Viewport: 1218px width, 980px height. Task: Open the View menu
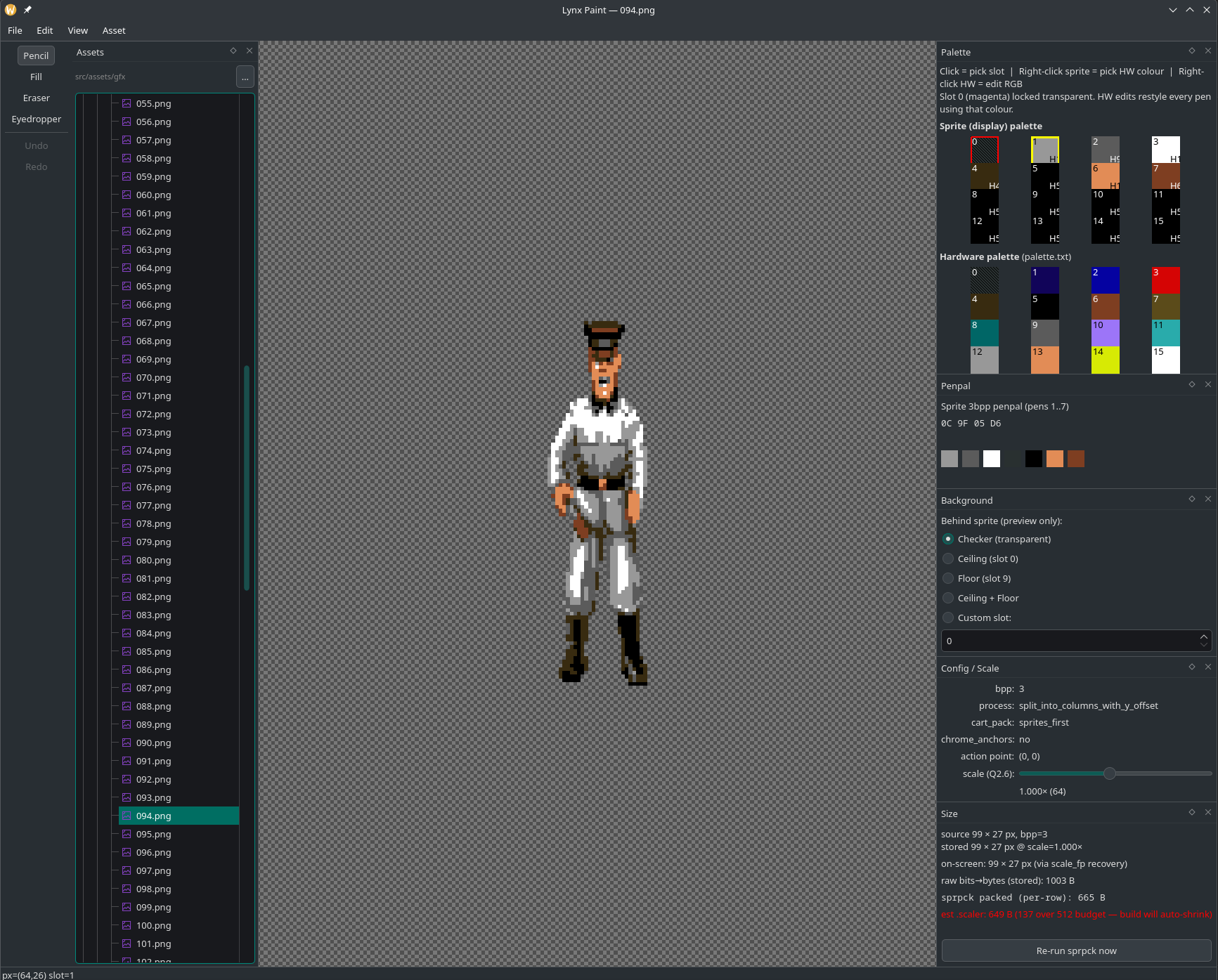point(77,30)
